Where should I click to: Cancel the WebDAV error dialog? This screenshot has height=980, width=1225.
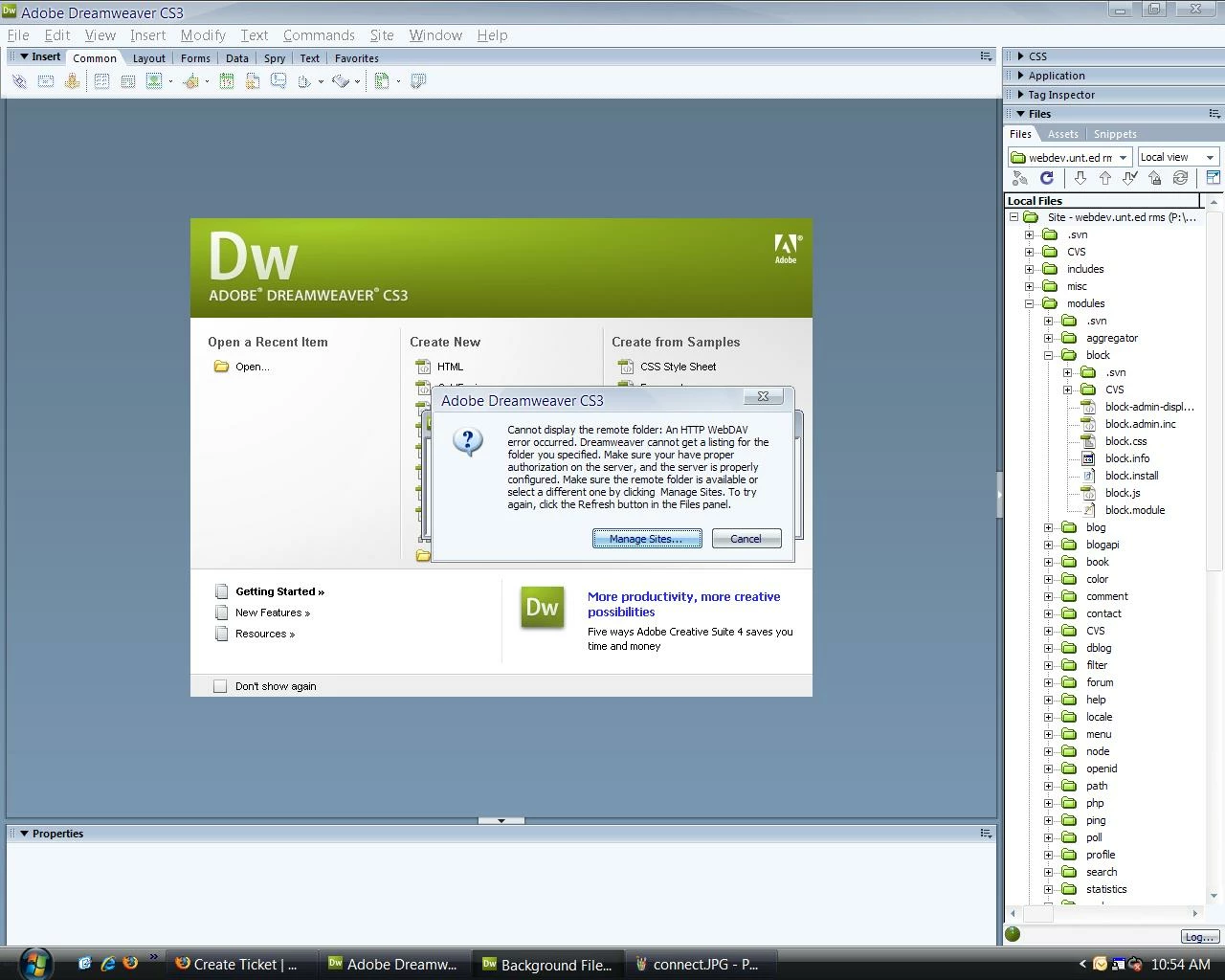coord(746,539)
